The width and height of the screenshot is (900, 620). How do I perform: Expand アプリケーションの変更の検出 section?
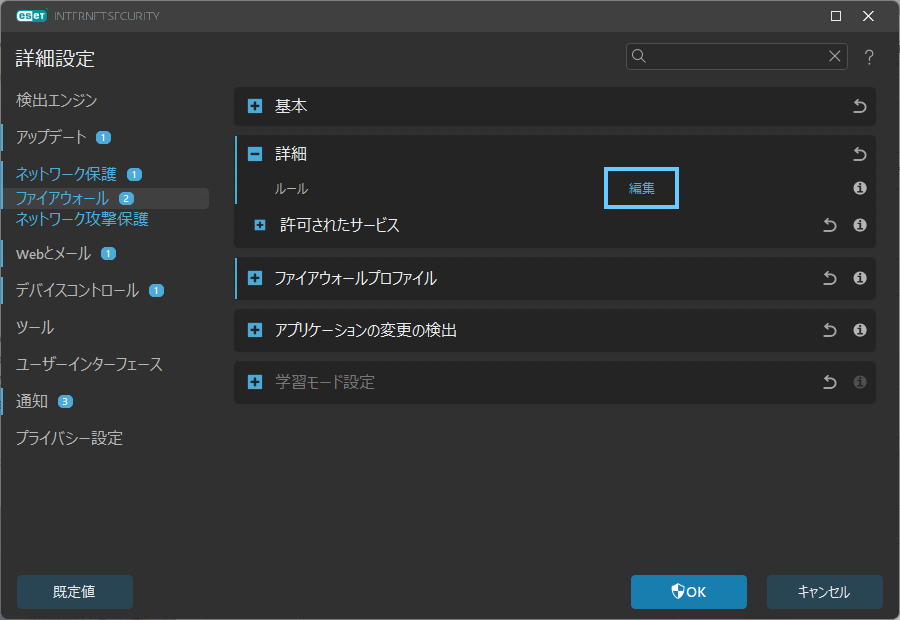255,330
